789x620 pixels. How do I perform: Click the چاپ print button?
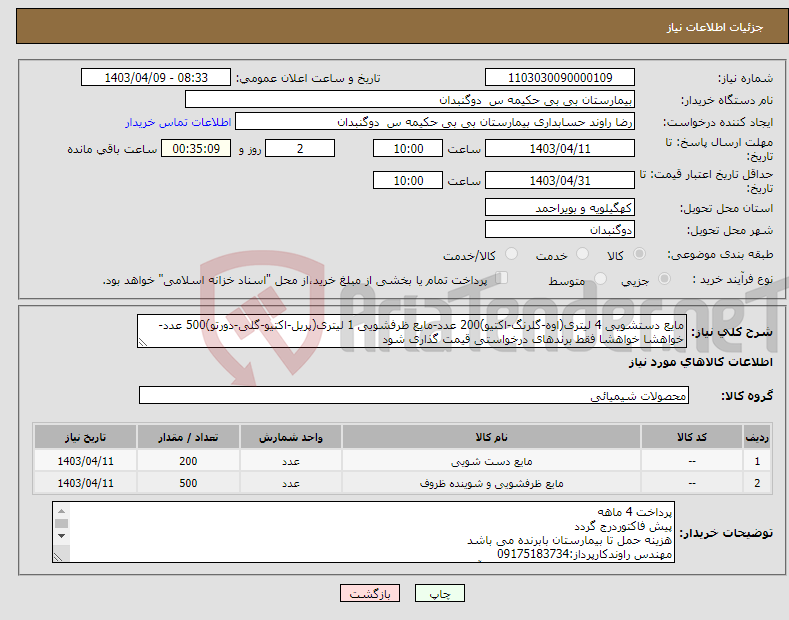click(x=440, y=594)
